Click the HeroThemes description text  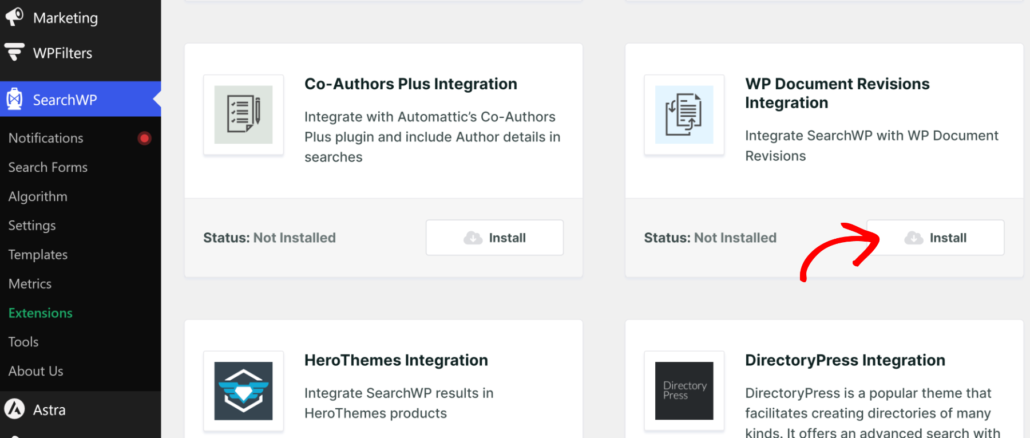click(x=399, y=403)
